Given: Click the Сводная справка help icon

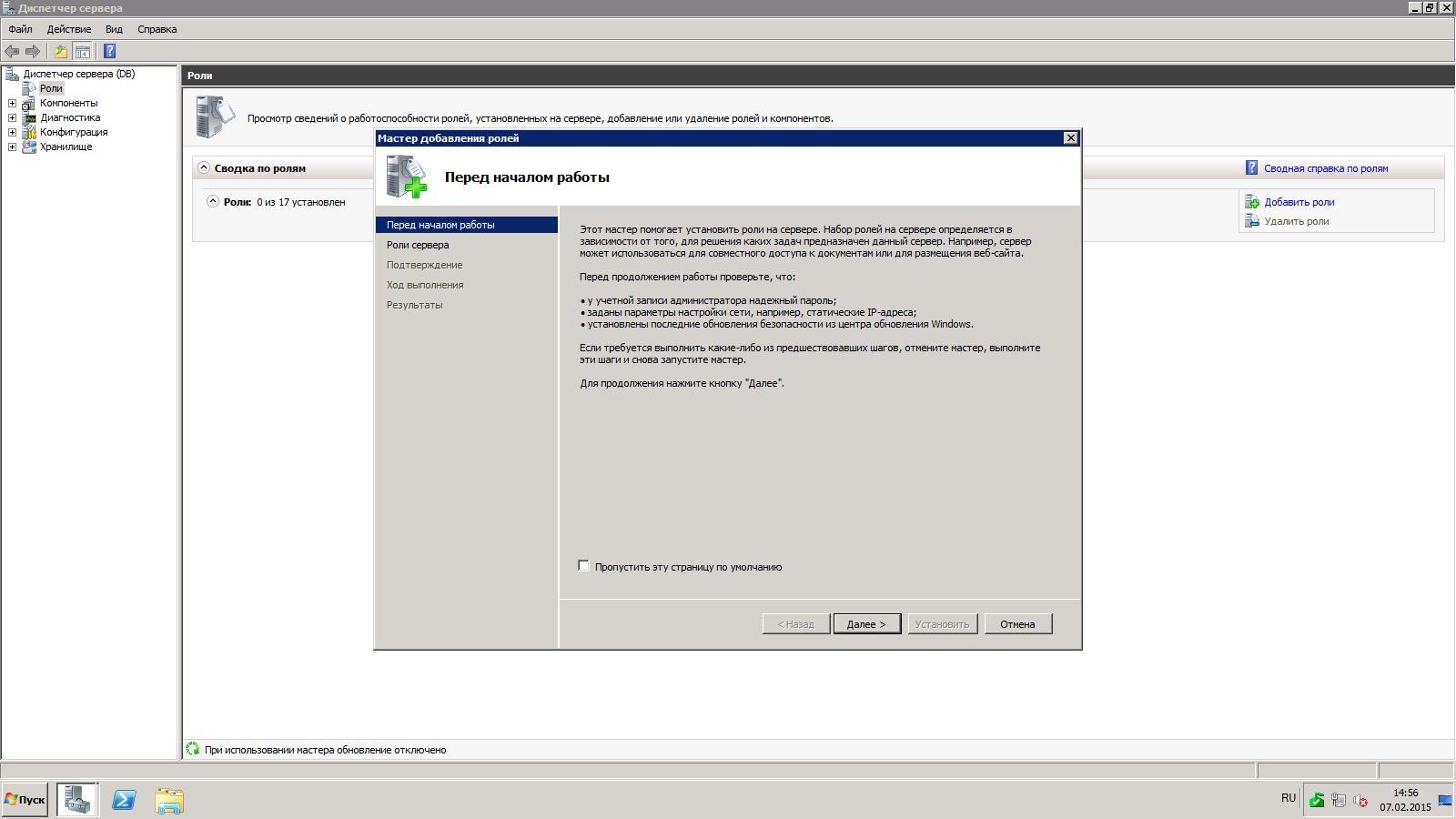Looking at the screenshot, I should click(x=1252, y=168).
